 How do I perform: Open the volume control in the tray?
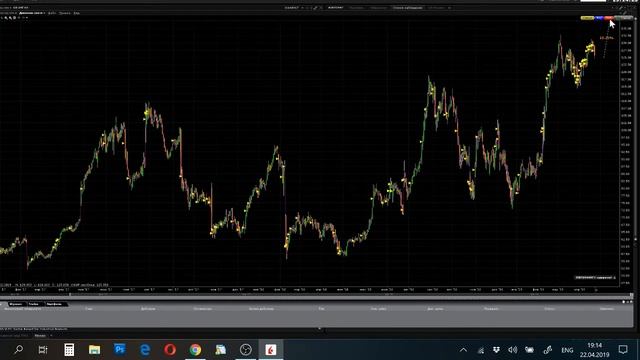513,350
